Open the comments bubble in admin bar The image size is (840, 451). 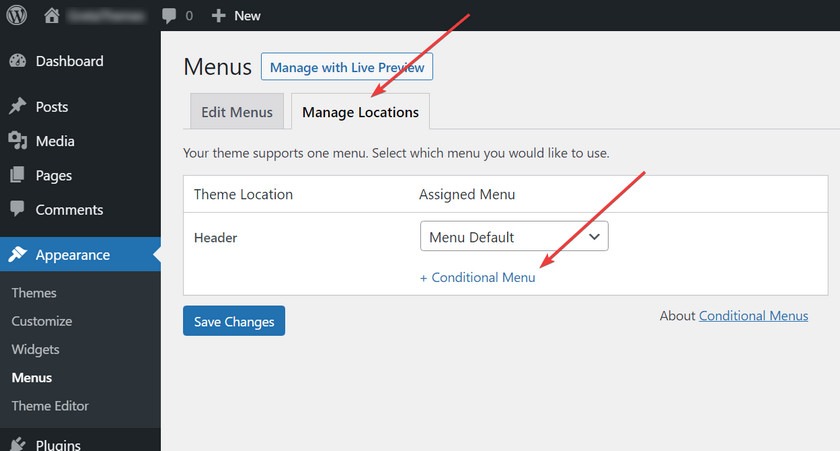click(169, 16)
